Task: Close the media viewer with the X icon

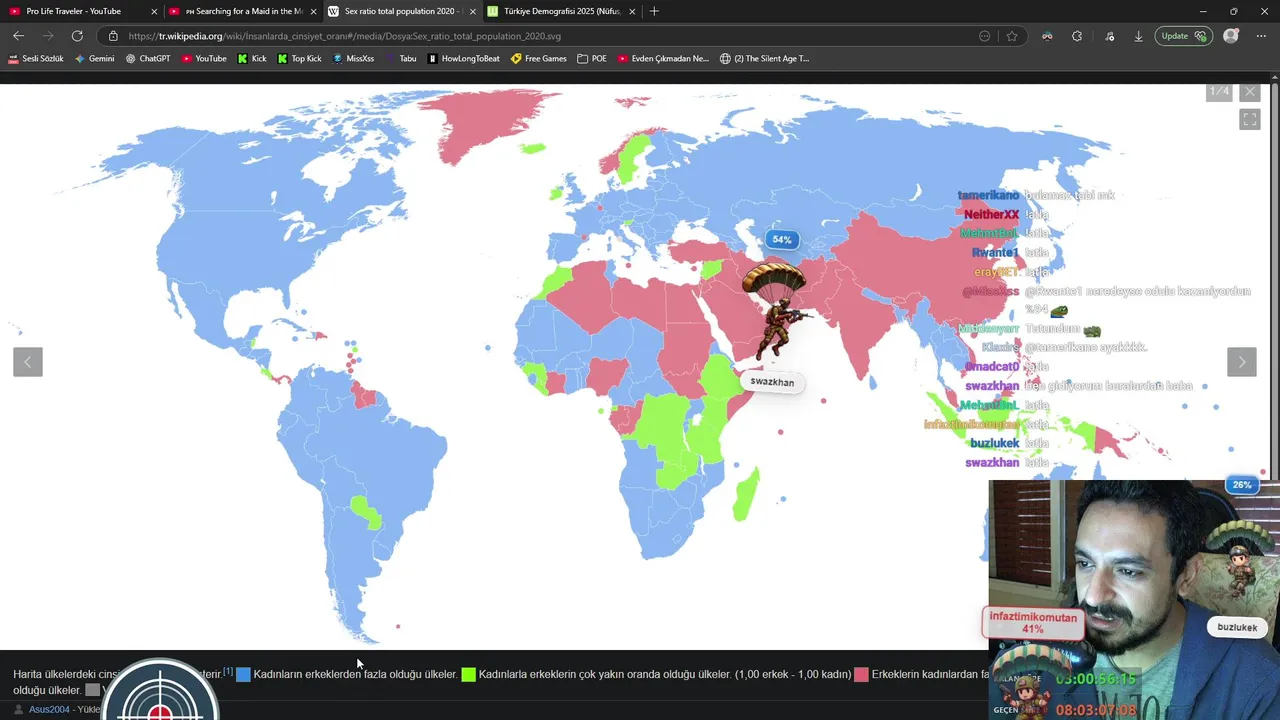Action: coord(1250,92)
